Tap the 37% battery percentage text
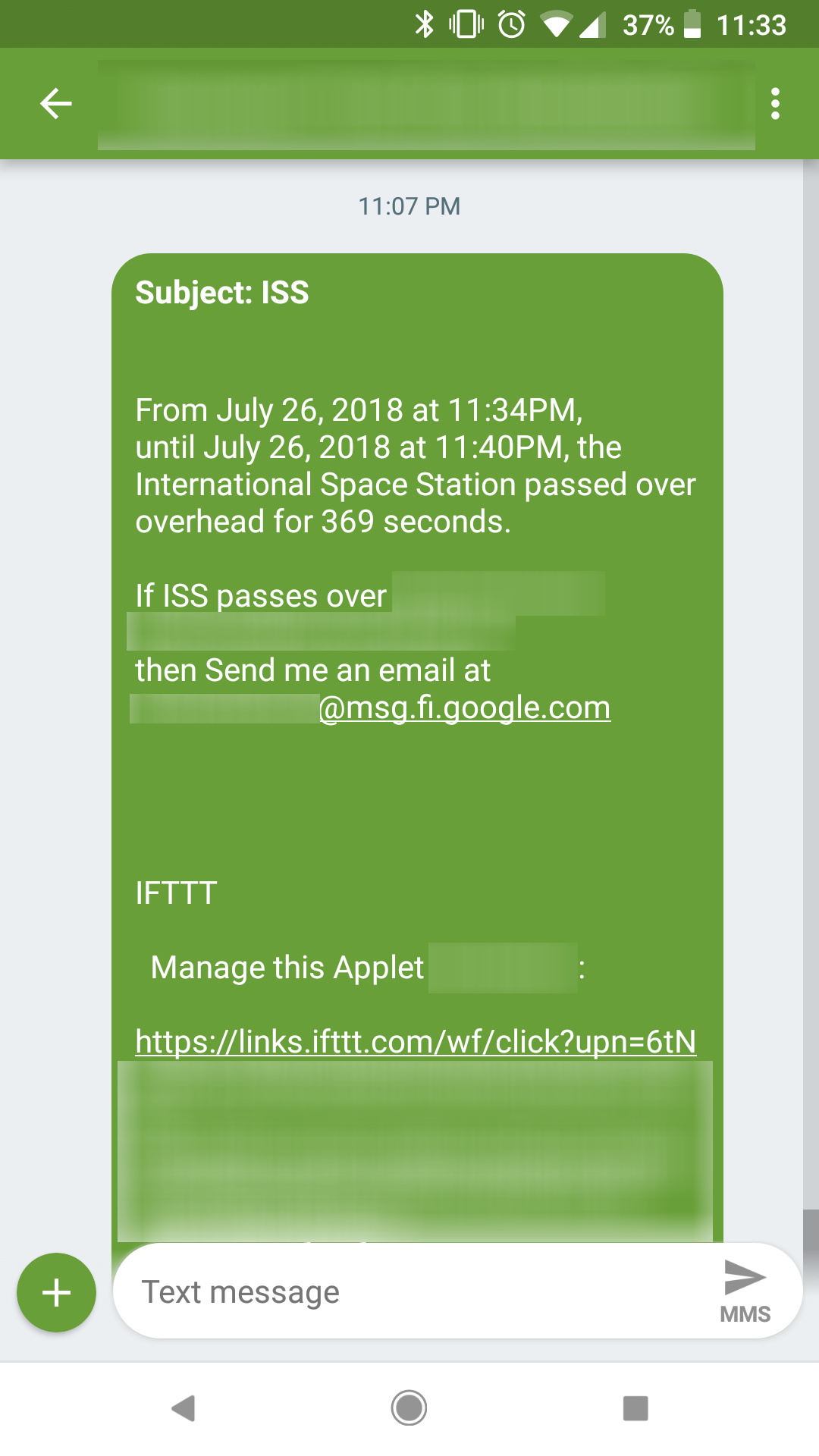This screenshot has width=819, height=1456. point(648,24)
